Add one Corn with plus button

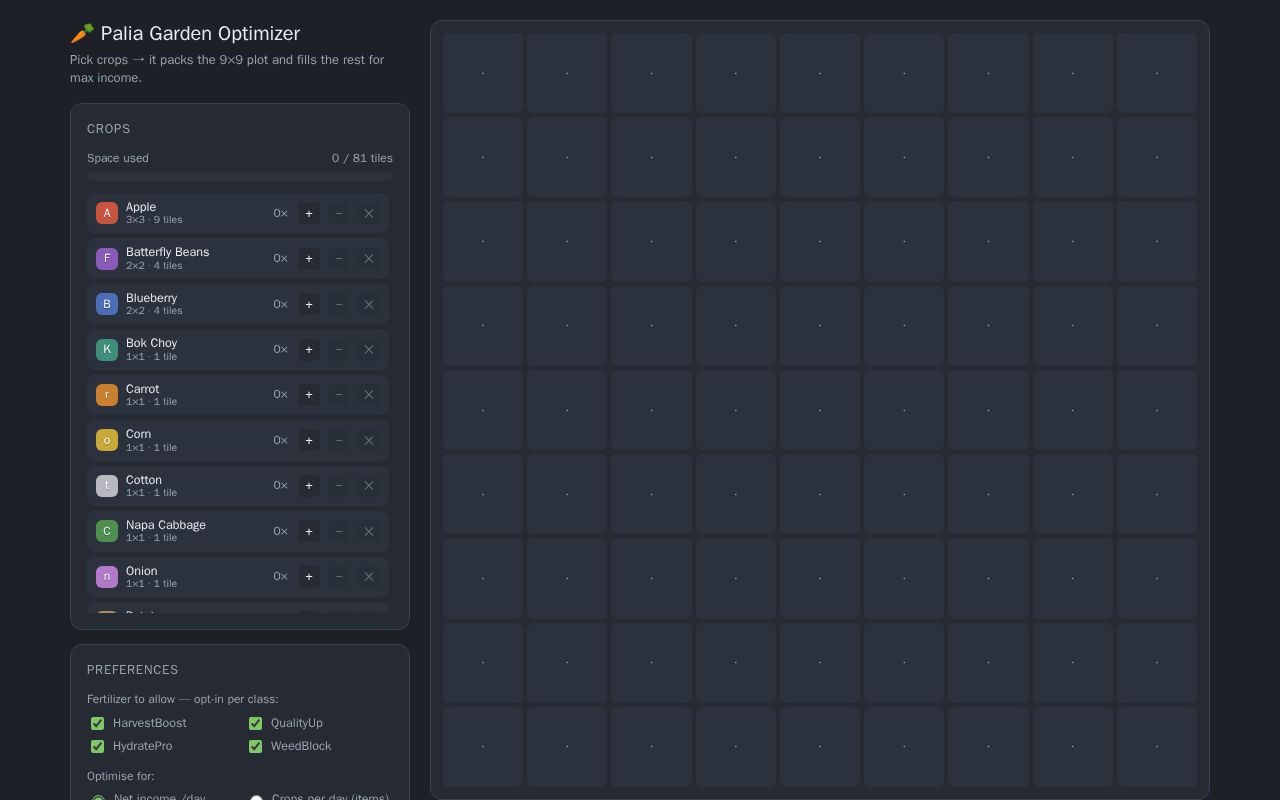point(309,440)
